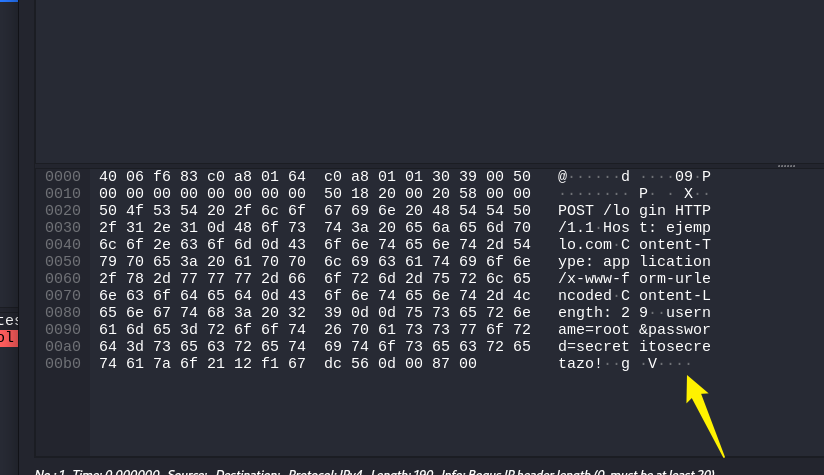Click the red highlighted item at left edge

point(9,338)
